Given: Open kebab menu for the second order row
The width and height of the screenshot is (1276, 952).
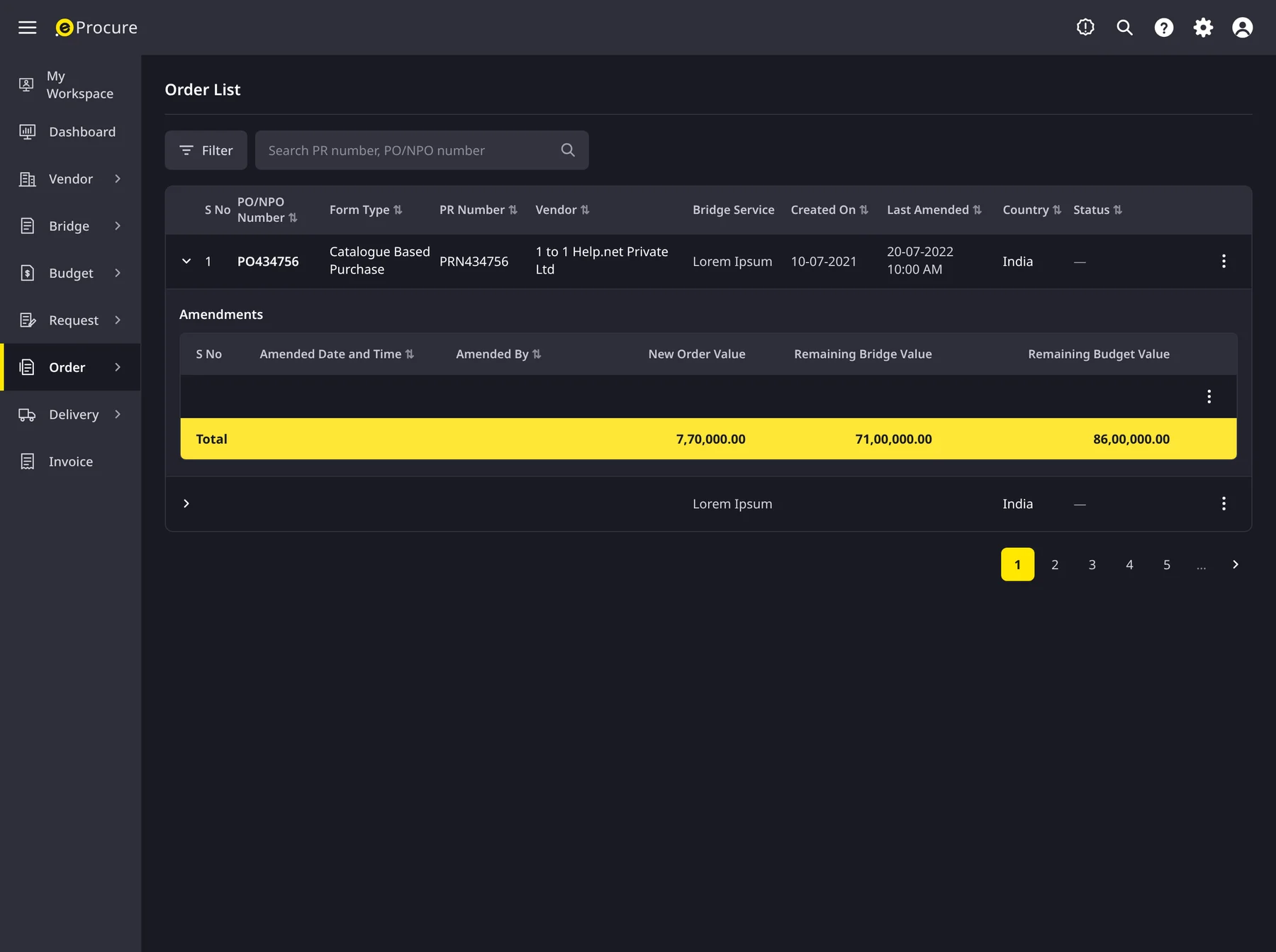Looking at the screenshot, I should [1224, 503].
